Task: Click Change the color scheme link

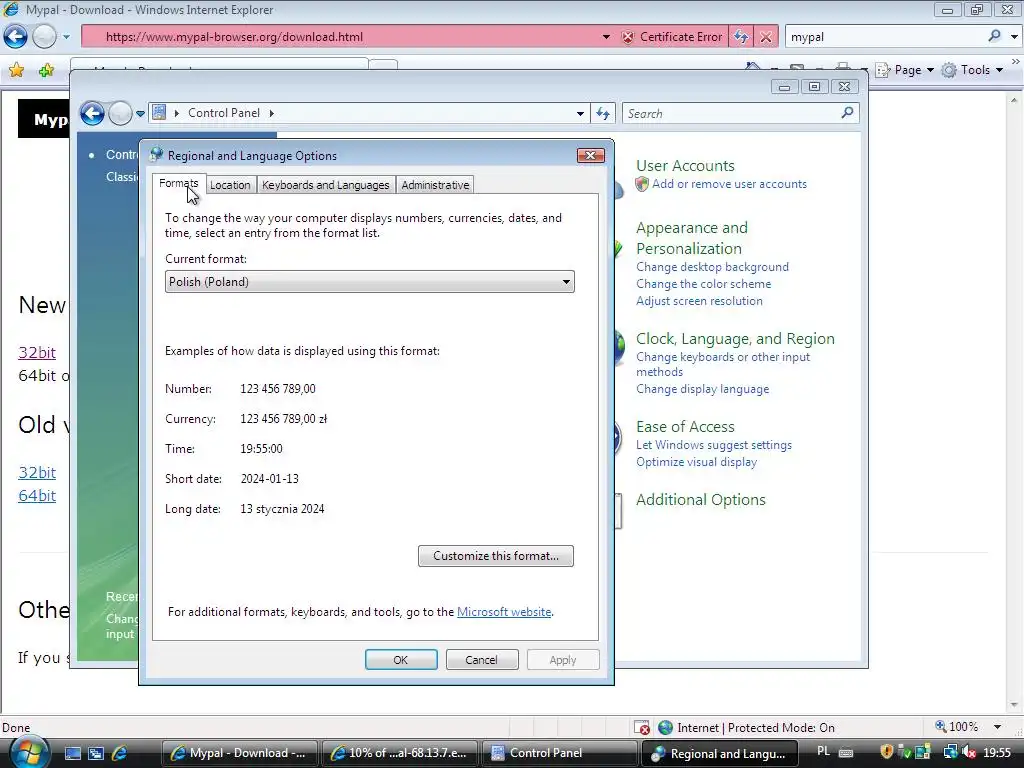Action: pos(703,284)
